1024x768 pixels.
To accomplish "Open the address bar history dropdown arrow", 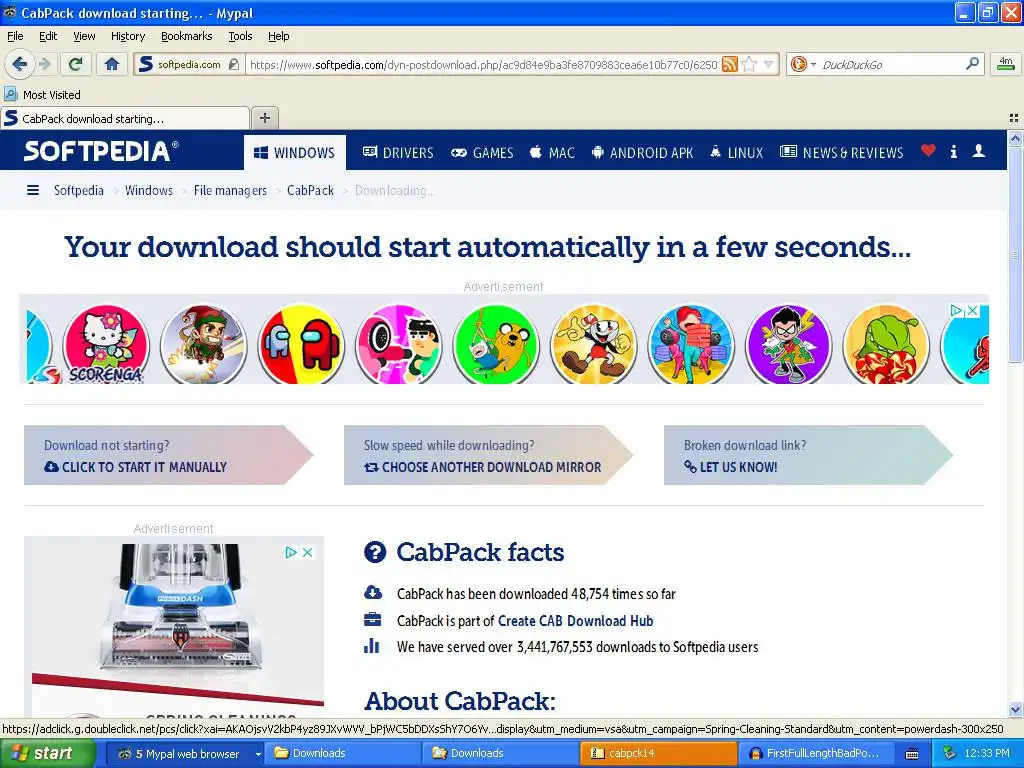I will tap(768, 64).
